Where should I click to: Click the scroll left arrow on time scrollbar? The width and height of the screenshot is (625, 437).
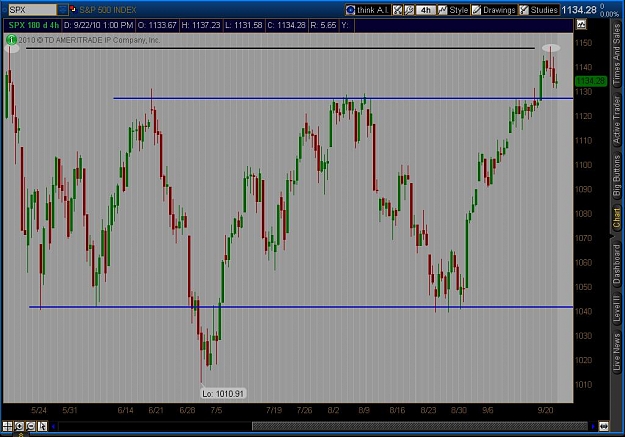53,426
